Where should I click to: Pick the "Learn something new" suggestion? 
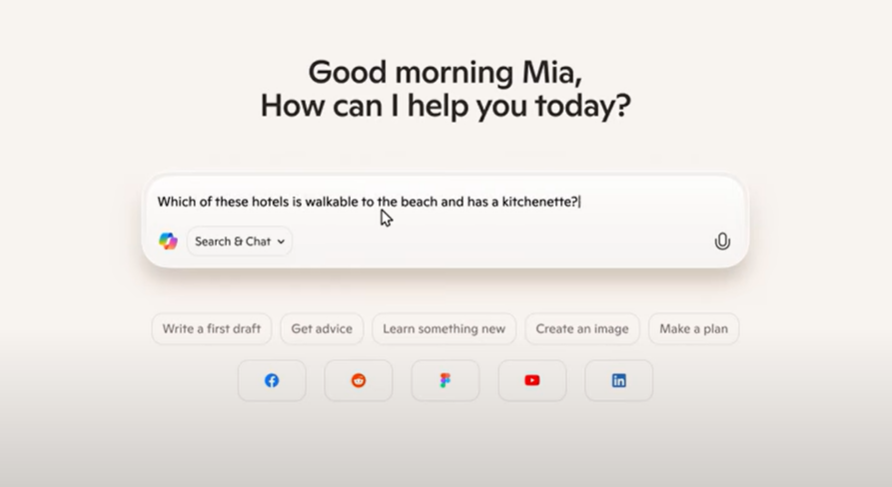pos(444,329)
